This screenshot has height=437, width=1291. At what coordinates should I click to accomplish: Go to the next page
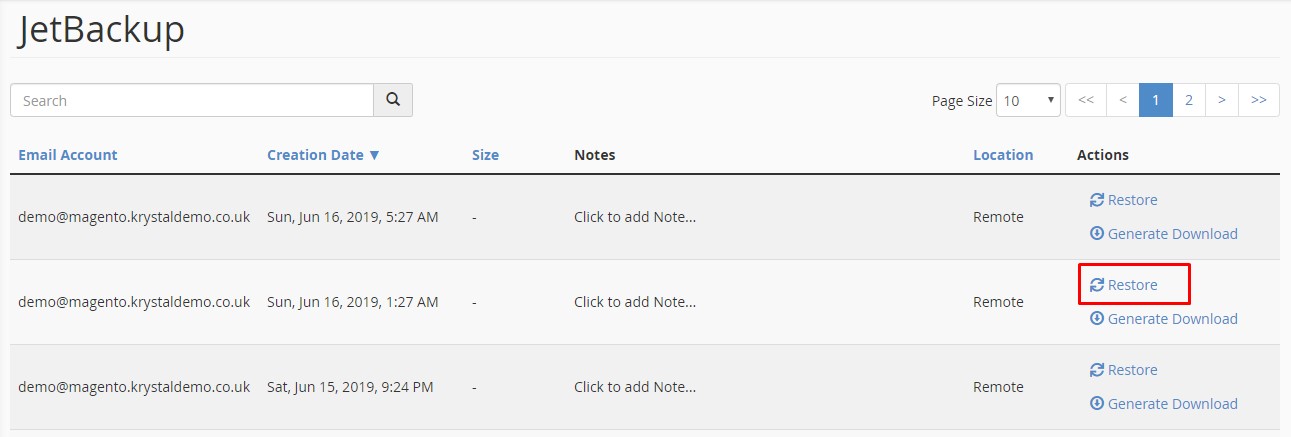click(1222, 100)
